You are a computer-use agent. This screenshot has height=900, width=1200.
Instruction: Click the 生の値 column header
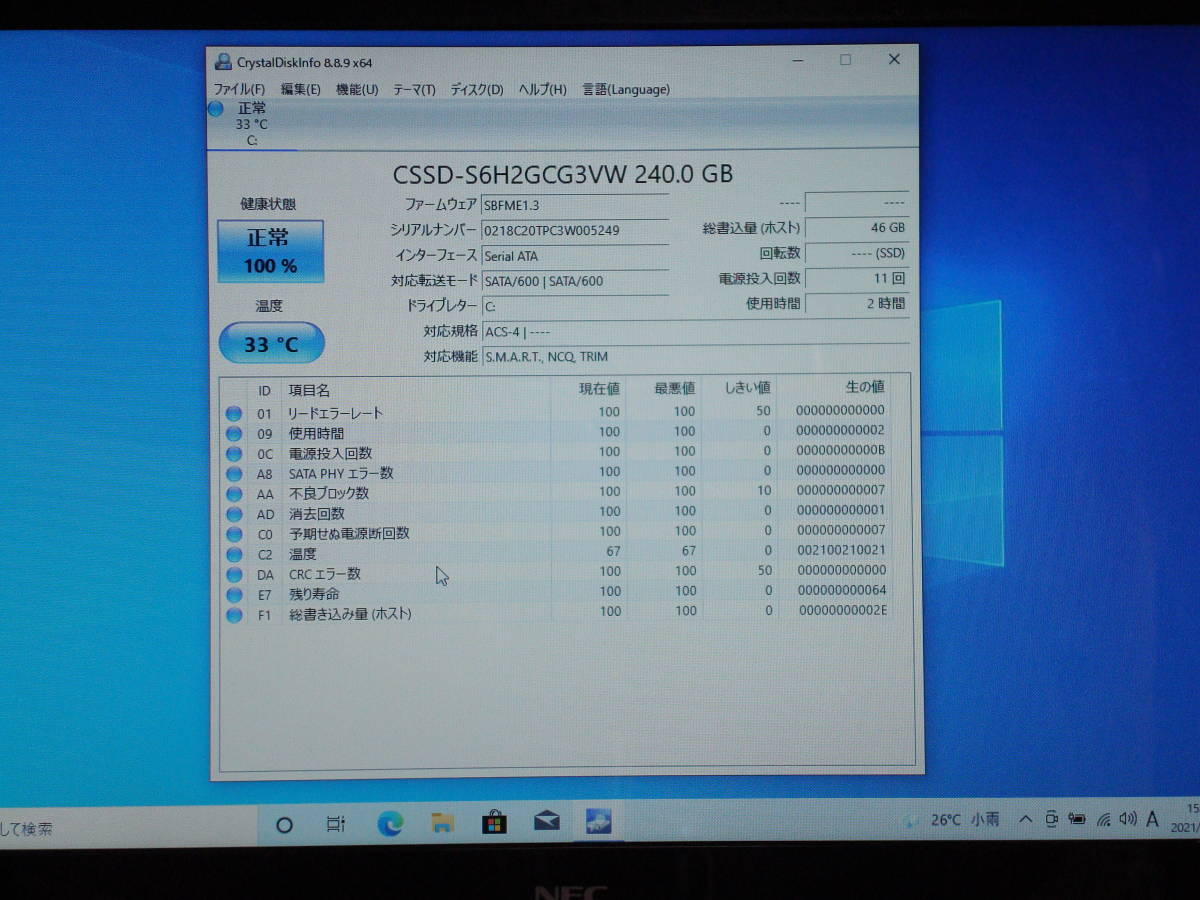[x=864, y=386]
